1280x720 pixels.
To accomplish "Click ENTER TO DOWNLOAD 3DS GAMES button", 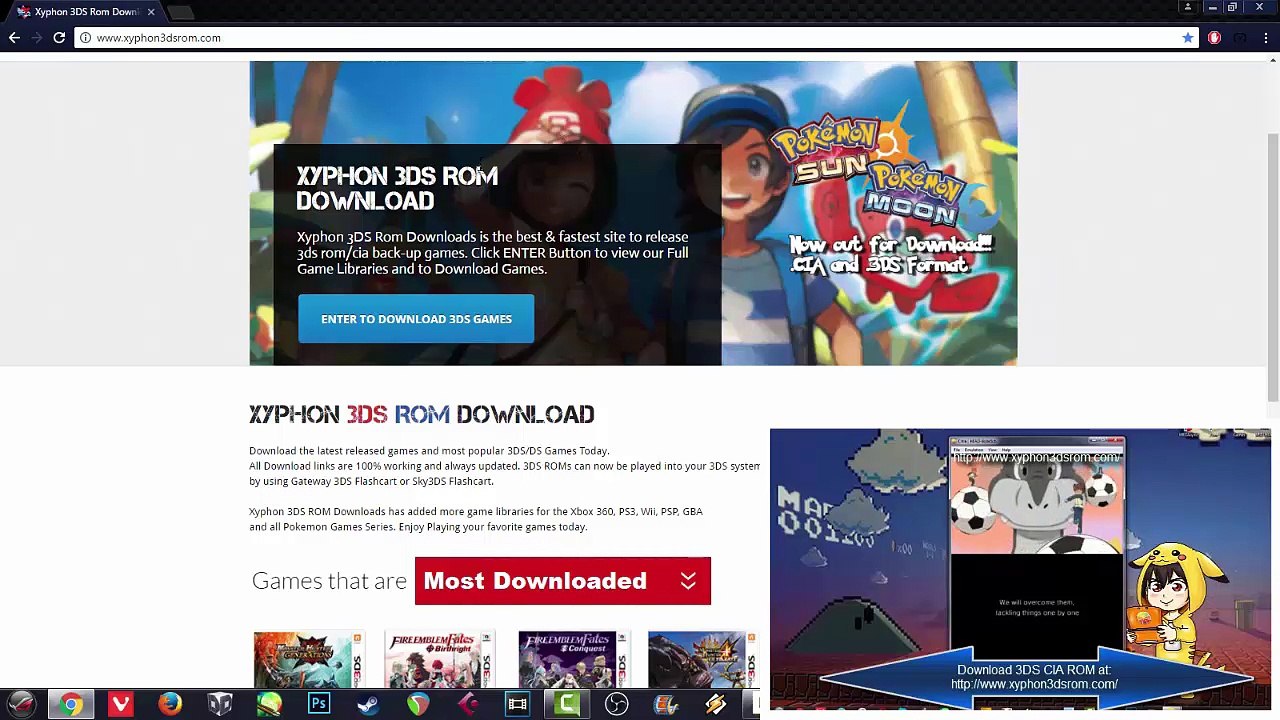I will coord(416,319).
